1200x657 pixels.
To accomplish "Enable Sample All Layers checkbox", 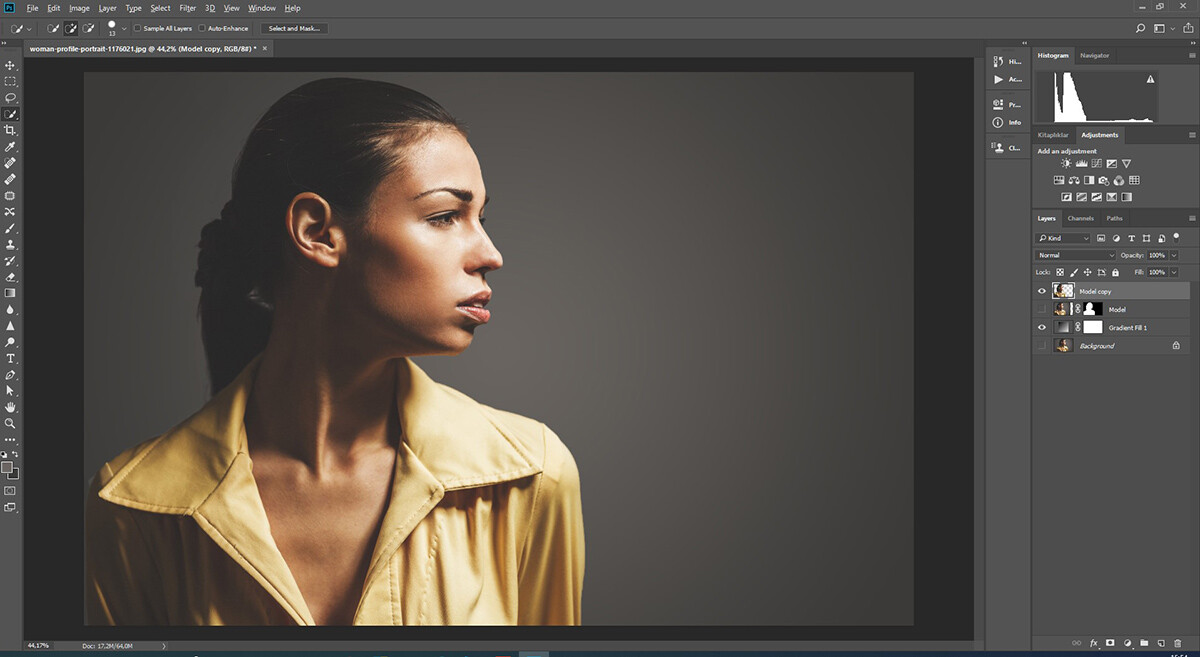I will click(x=138, y=29).
